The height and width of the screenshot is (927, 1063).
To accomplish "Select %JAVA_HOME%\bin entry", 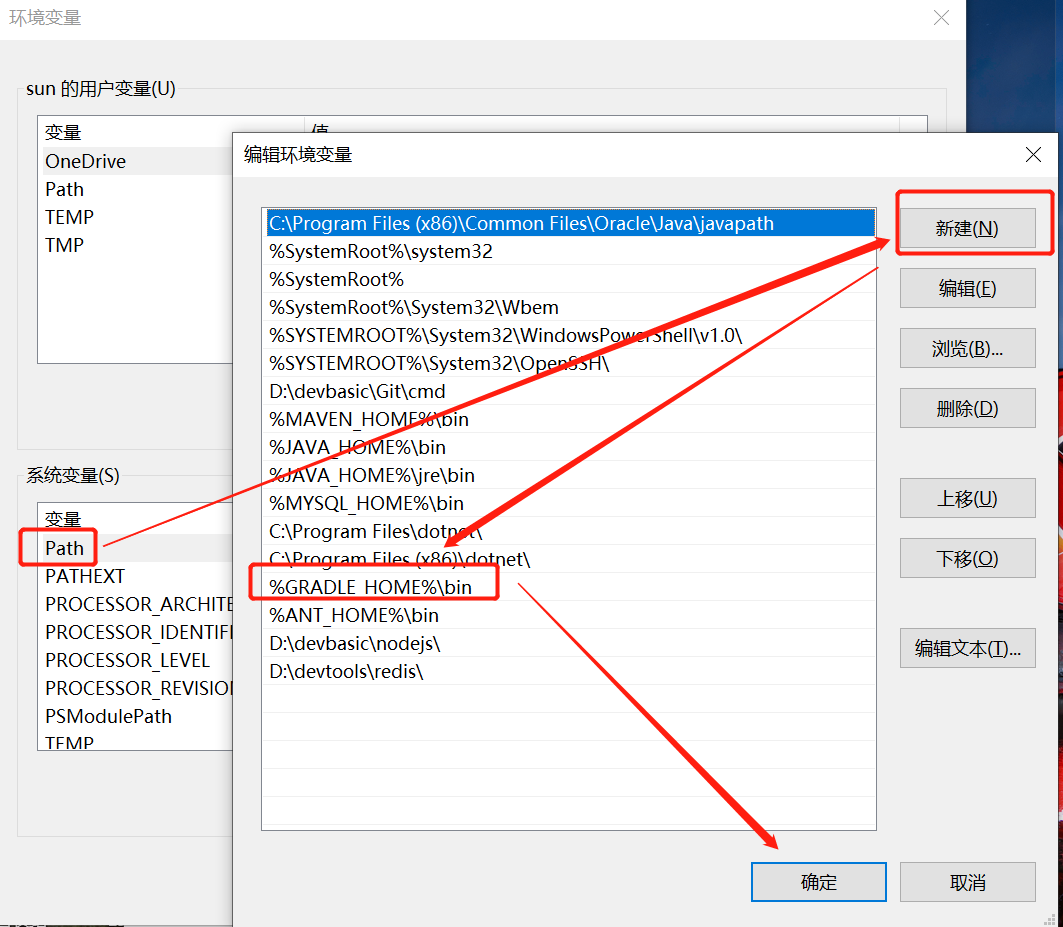I will click(569, 448).
